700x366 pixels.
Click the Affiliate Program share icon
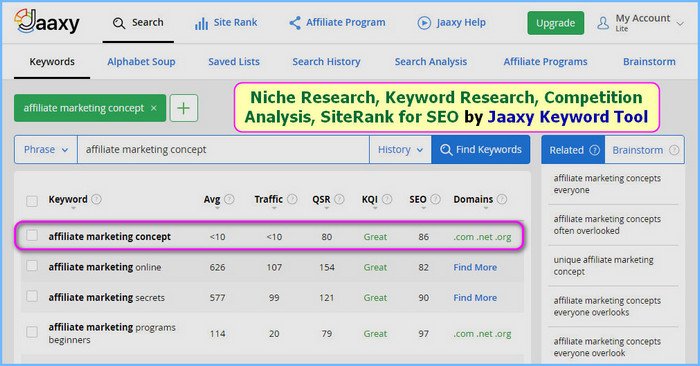point(295,23)
